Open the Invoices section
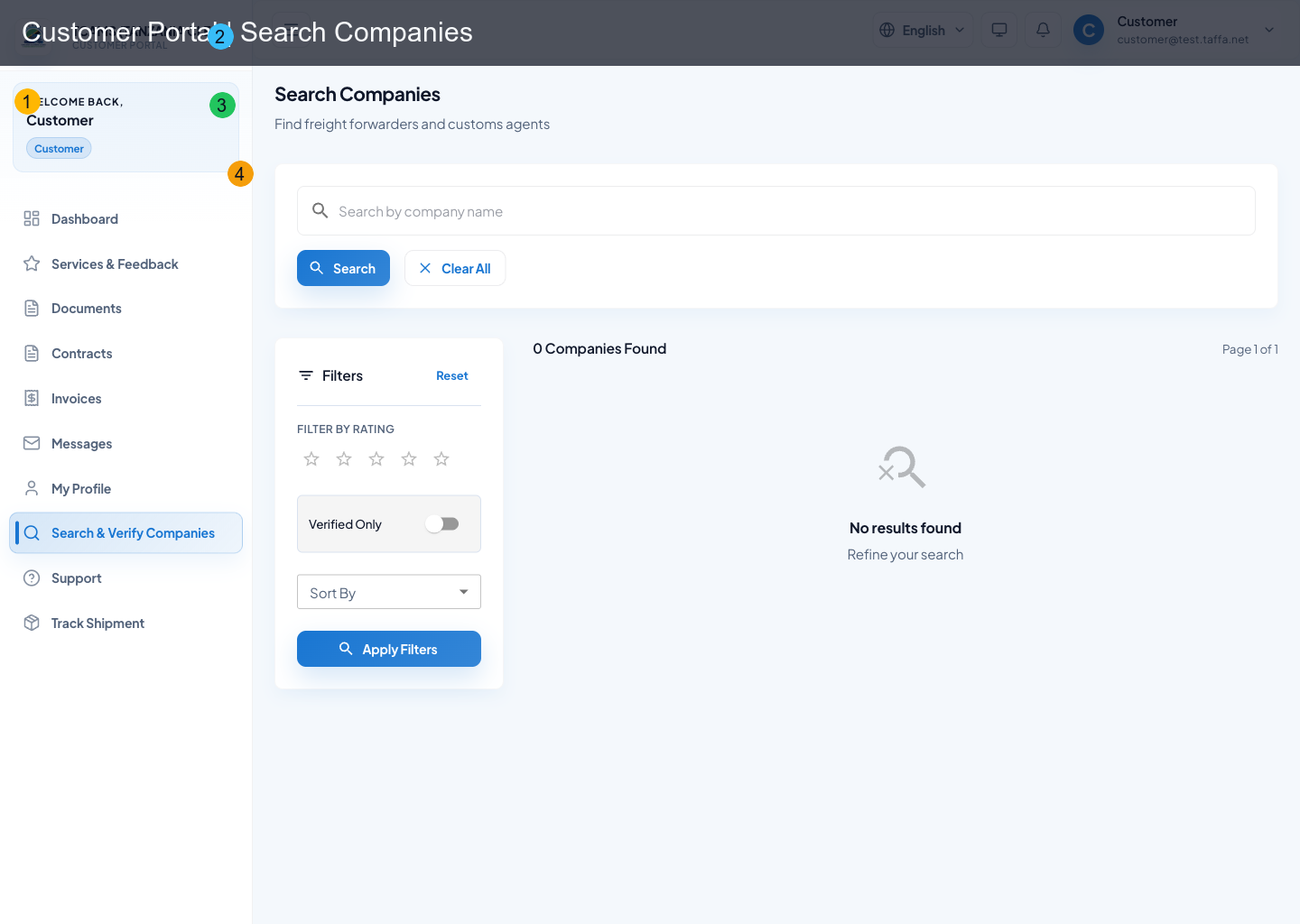This screenshot has height=924, width=1300. [x=126, y=398]
